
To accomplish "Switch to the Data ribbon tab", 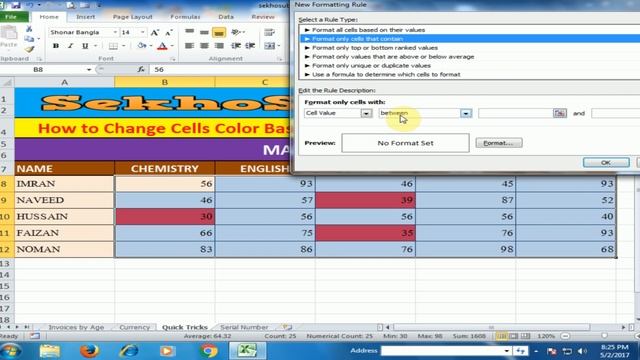I will [x=226, y=17].
